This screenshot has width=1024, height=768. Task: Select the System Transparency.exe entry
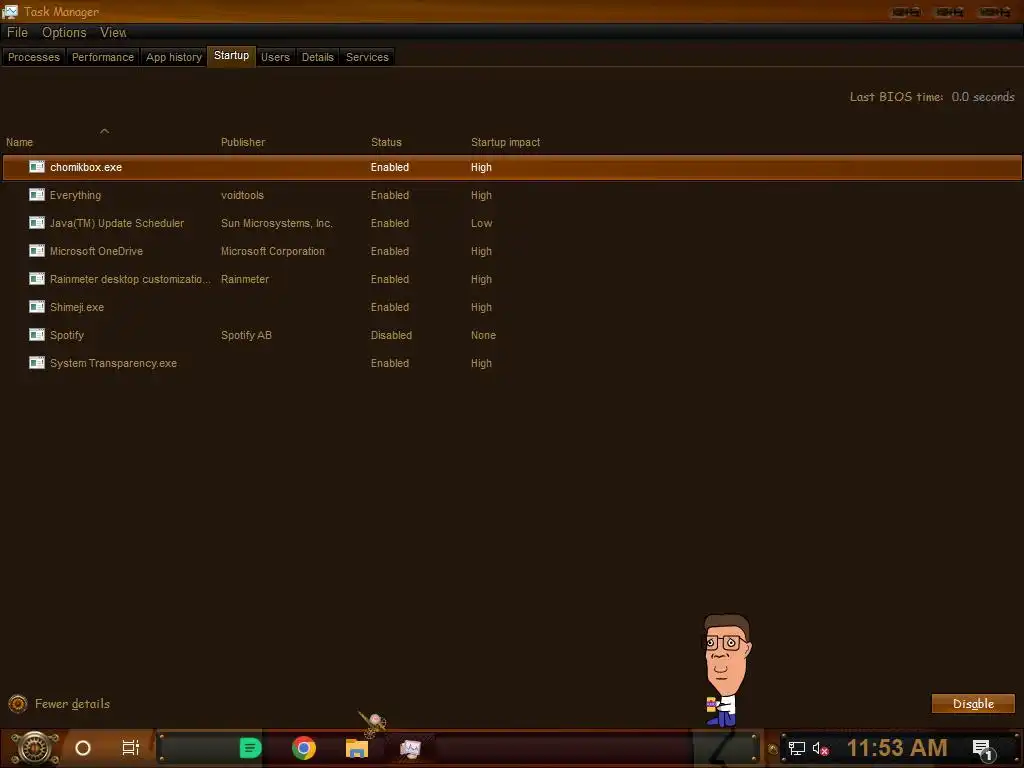click(x=512, y=363)
